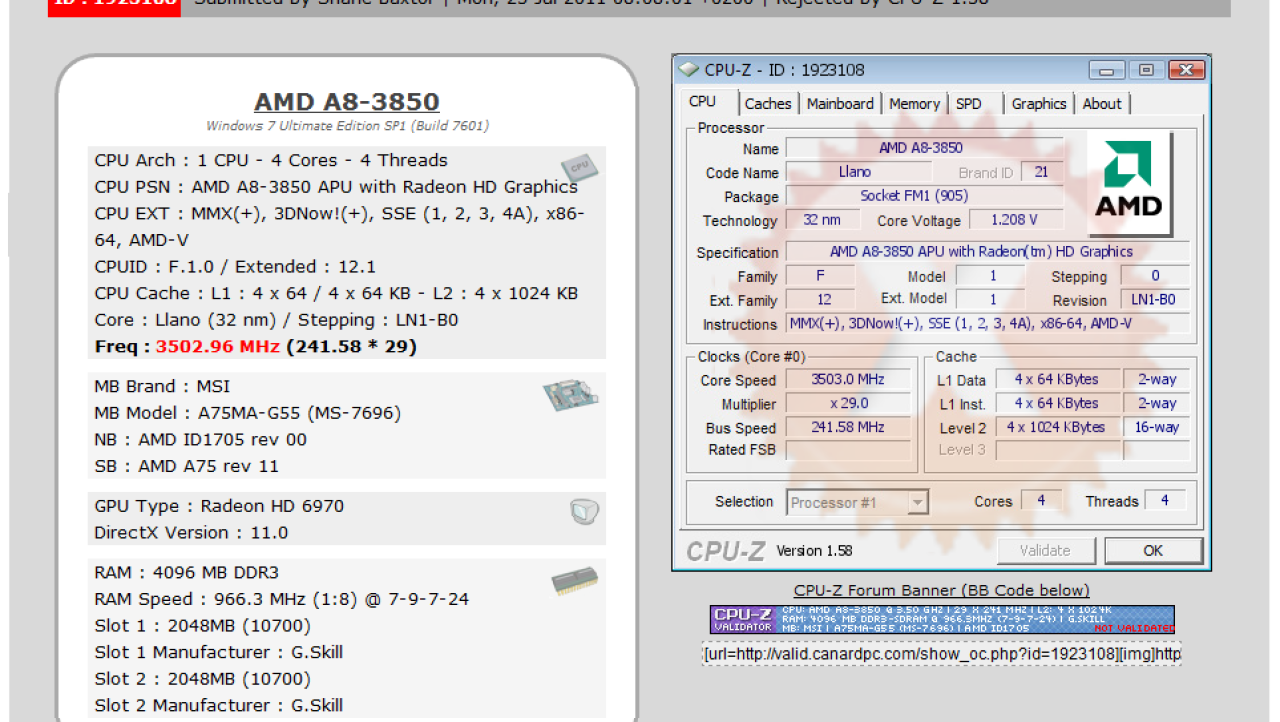1280x722 pixels.
Task: Click the Core Voltage field 1.208 V
Action: 1014,220
